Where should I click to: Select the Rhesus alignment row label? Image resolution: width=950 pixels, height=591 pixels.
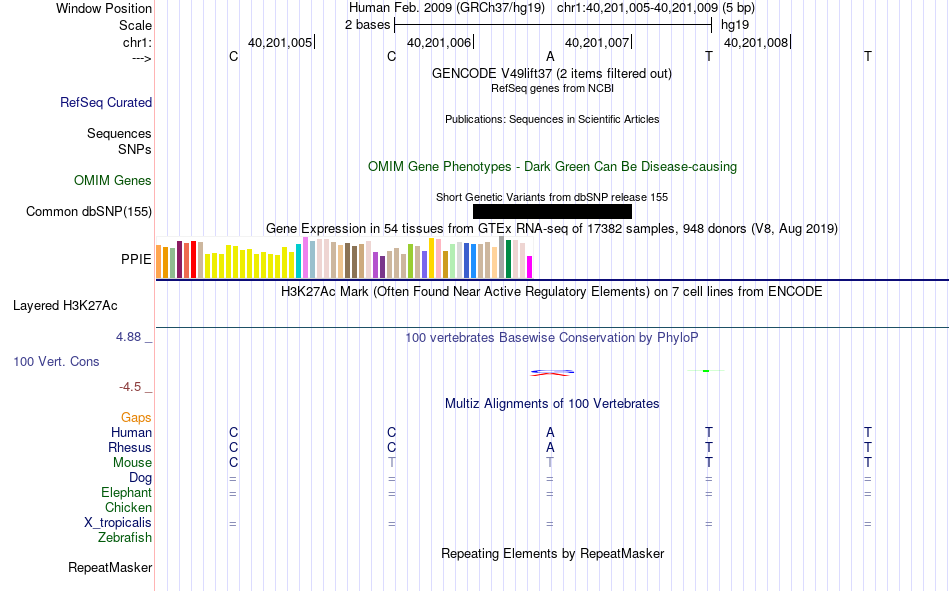point(130,447)
